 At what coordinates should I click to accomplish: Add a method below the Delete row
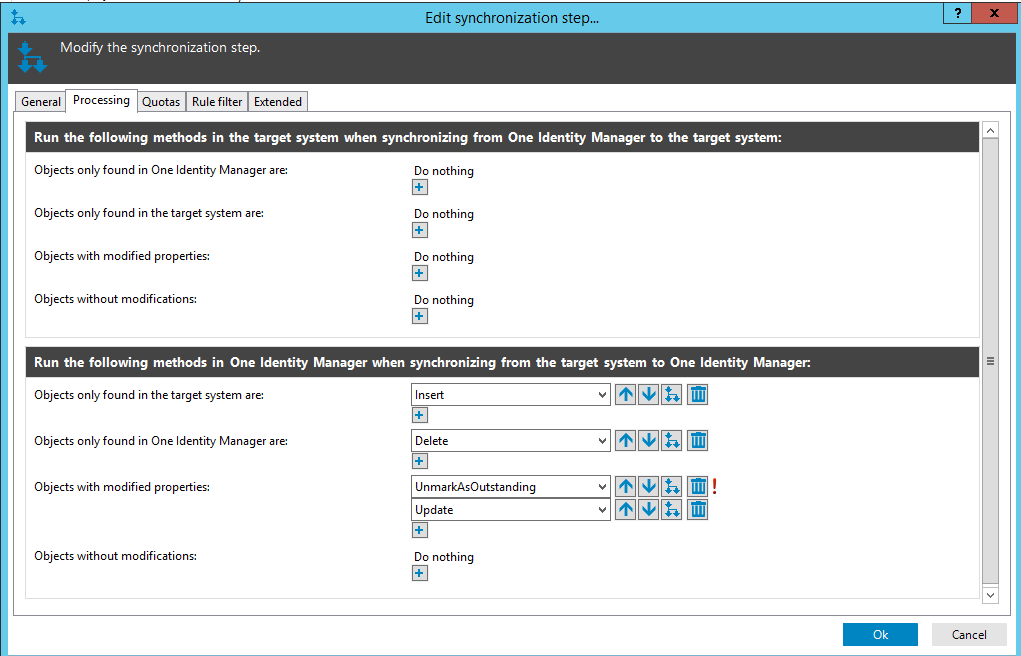pyautogui.click(x=419, y=462)
